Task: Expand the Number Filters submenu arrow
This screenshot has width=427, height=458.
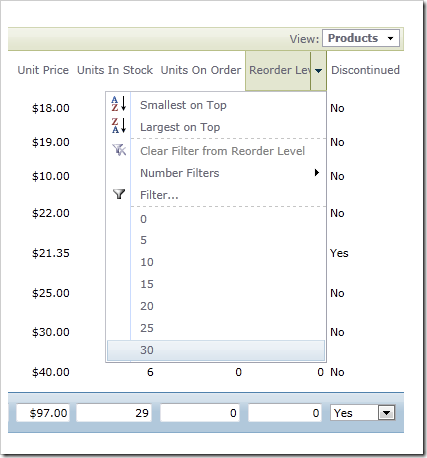Action: point(317,173)
